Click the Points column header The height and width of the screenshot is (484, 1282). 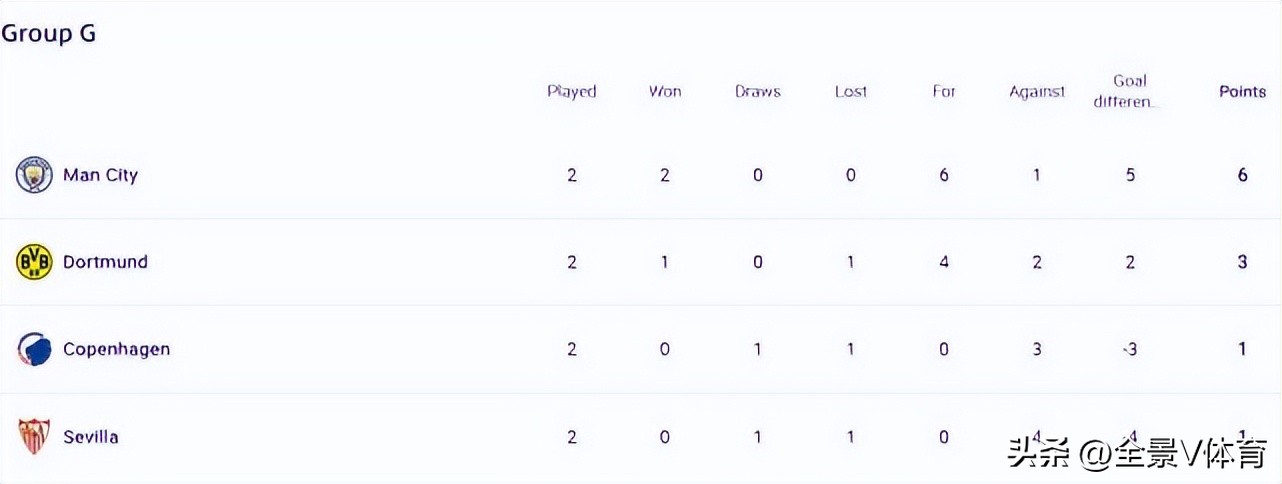point(1242,91)
